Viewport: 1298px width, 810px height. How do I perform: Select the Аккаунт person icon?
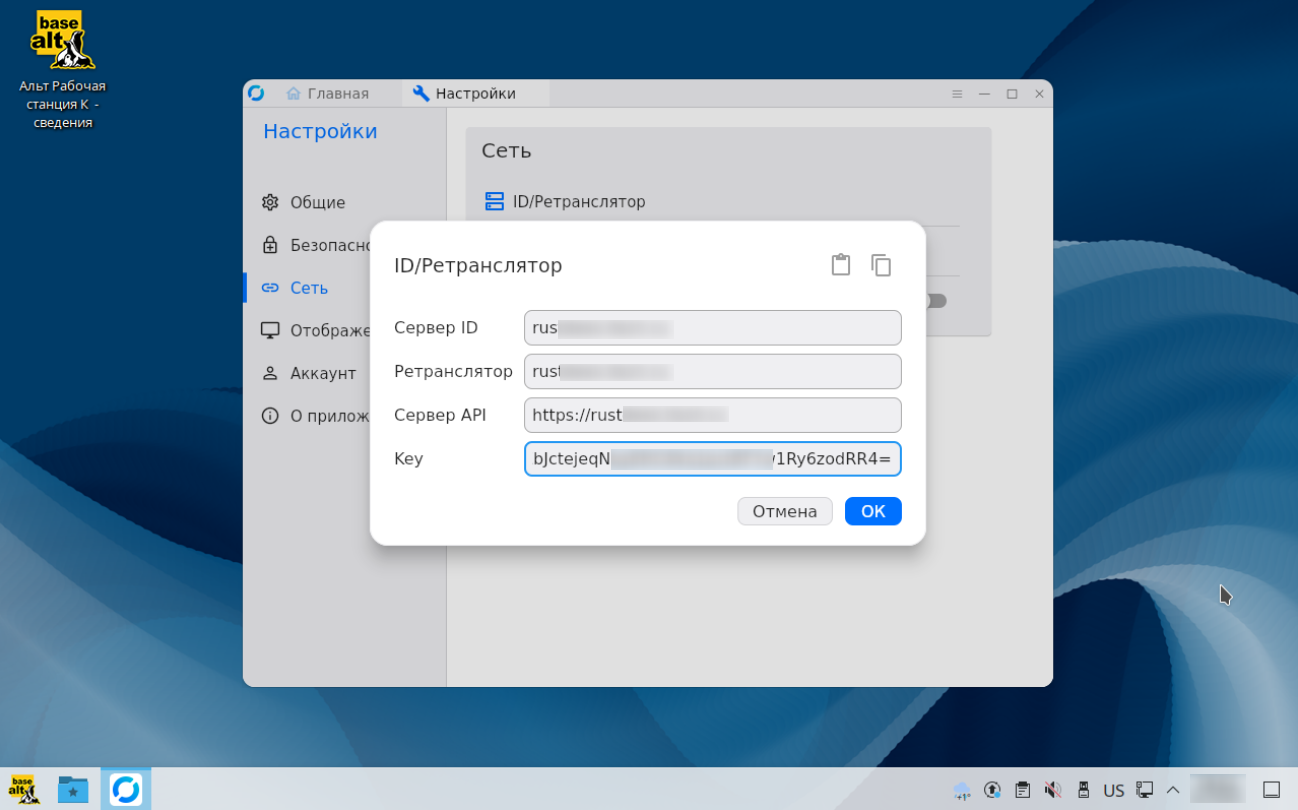coord(269,373)
